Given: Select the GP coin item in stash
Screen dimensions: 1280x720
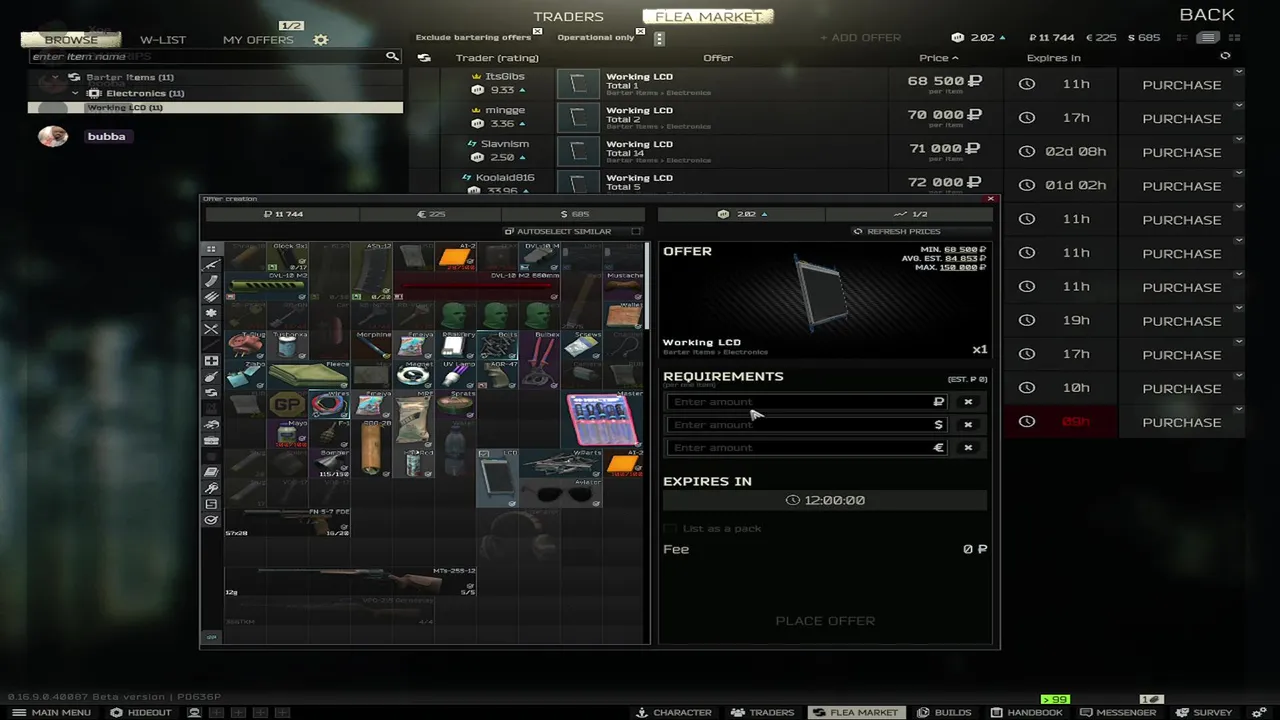Looking at the screenshot, I should [x=287, y=404].
